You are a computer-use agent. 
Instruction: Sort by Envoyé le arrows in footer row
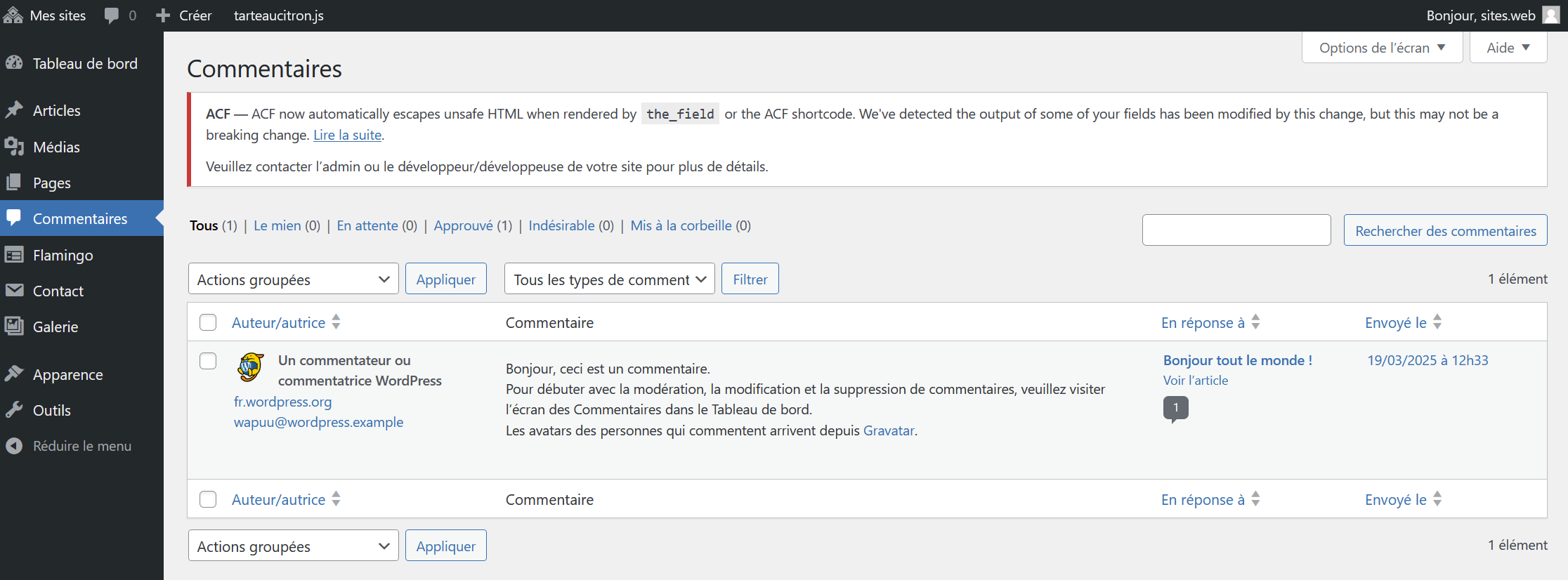coord(1437,499)
